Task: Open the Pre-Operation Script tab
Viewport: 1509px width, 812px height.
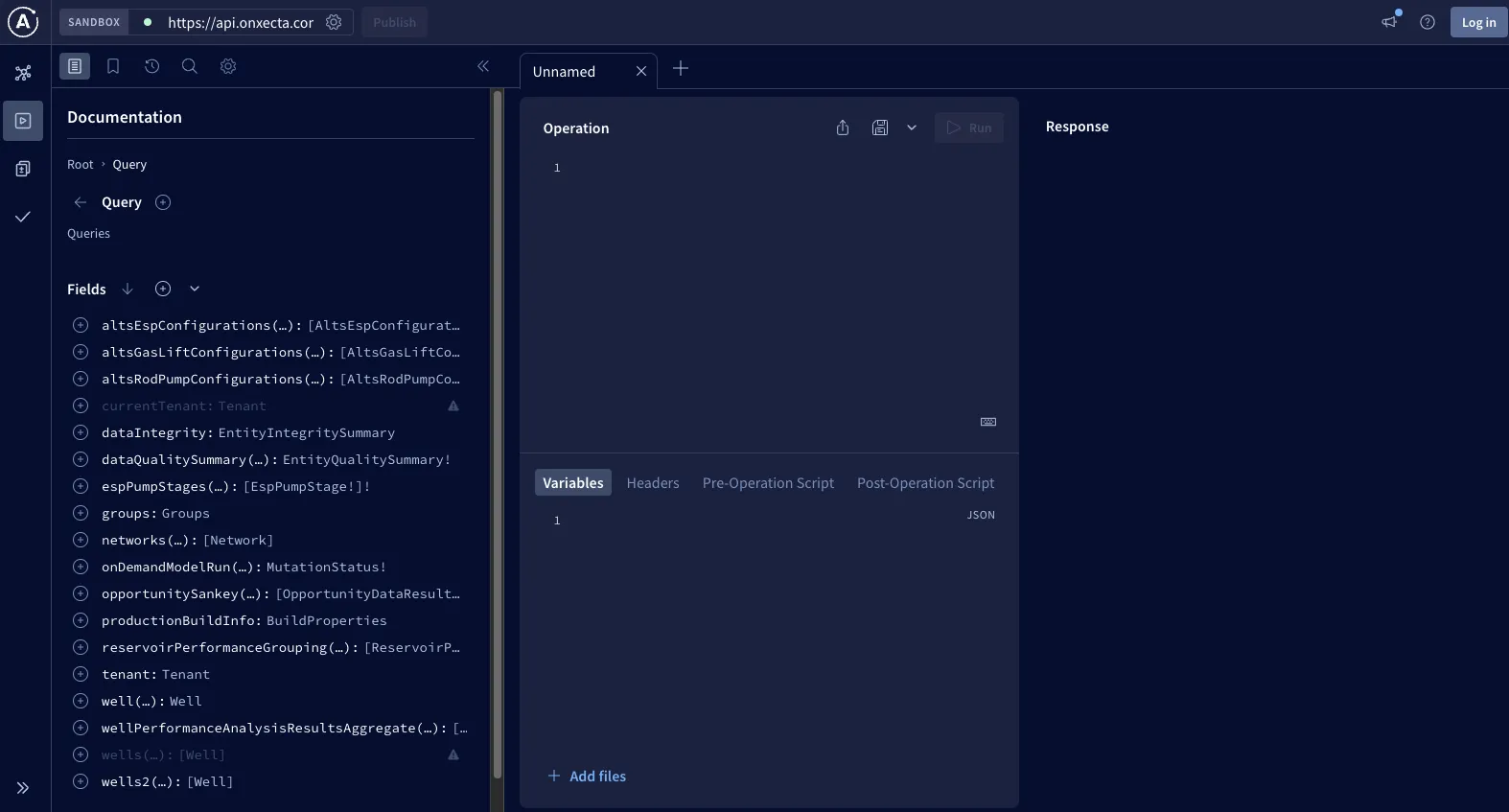Action: 768,482
